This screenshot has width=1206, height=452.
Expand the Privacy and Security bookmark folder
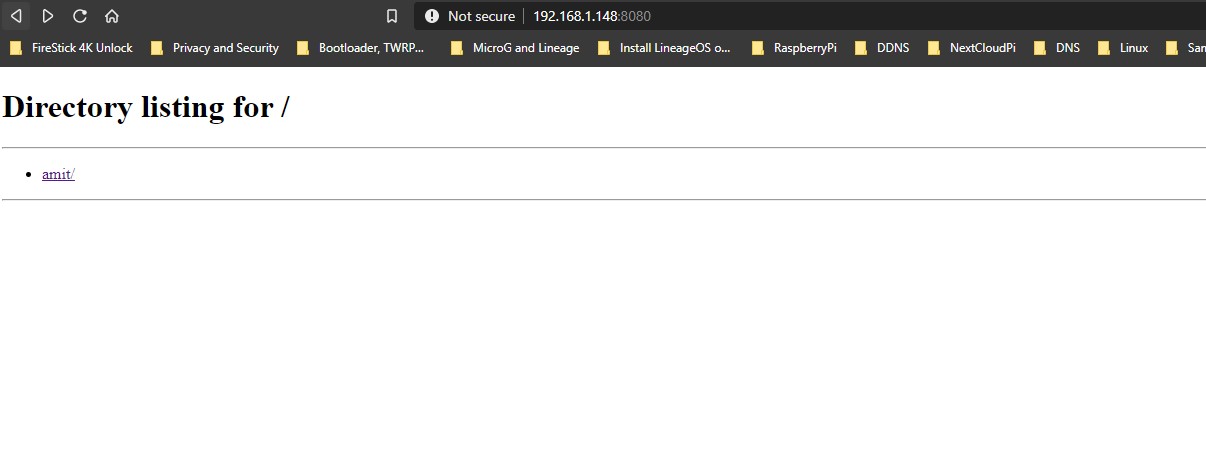click(215, 48)
